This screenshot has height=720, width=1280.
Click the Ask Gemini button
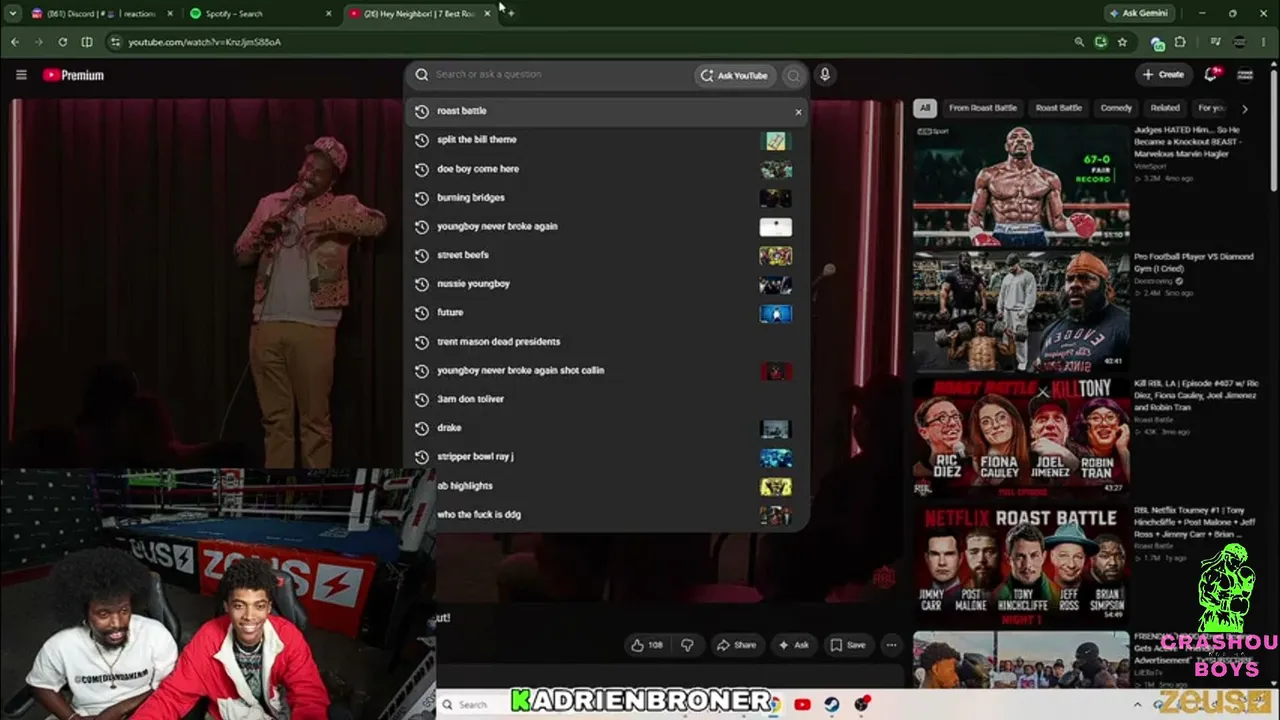[x=1138, y=13]
